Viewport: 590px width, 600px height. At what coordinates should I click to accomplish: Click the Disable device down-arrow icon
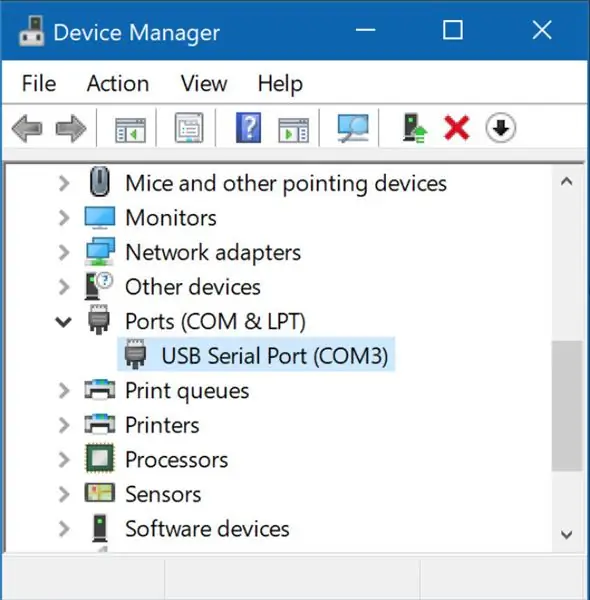pos(500,128)
